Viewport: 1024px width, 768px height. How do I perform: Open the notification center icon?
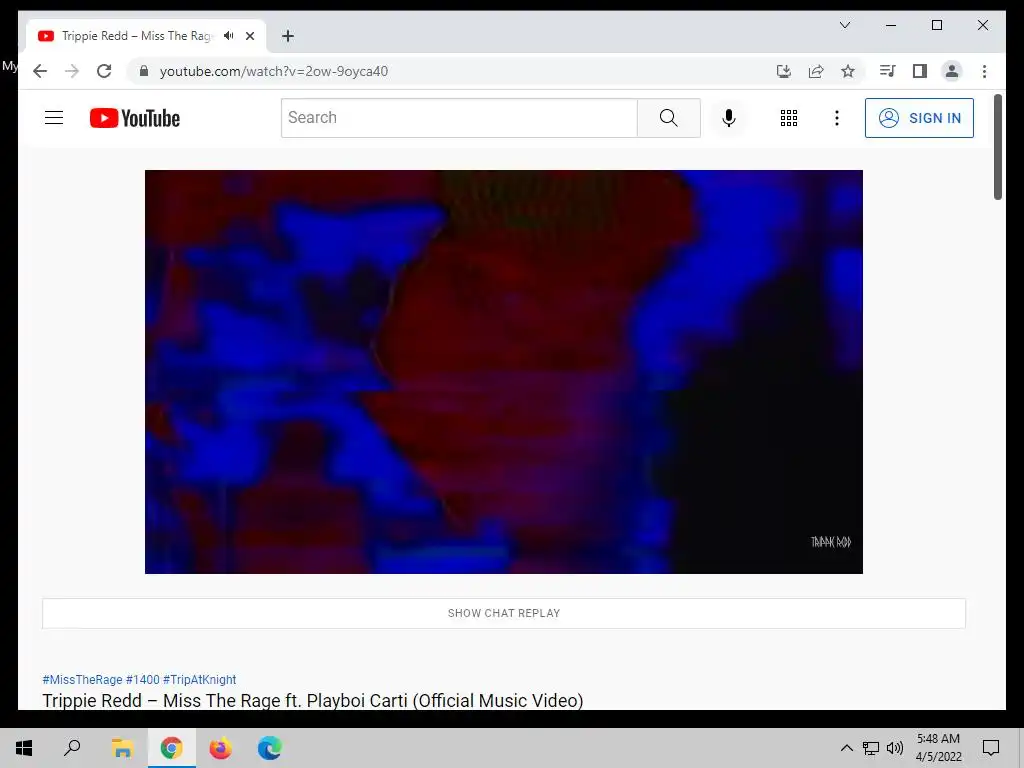coord(991,748)
